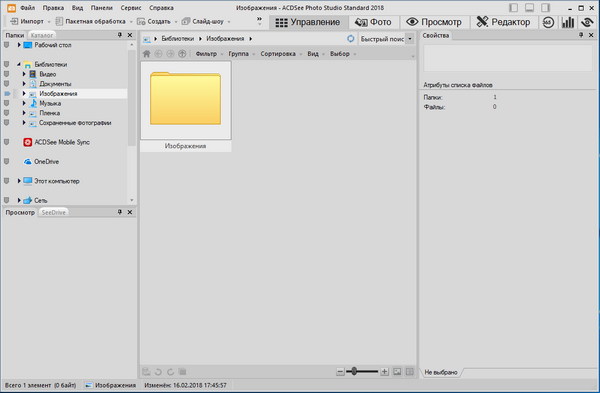This screenshot has height=393, width=600.
Task: Expand the Сеть tree node
Action: tap(19, 200)
